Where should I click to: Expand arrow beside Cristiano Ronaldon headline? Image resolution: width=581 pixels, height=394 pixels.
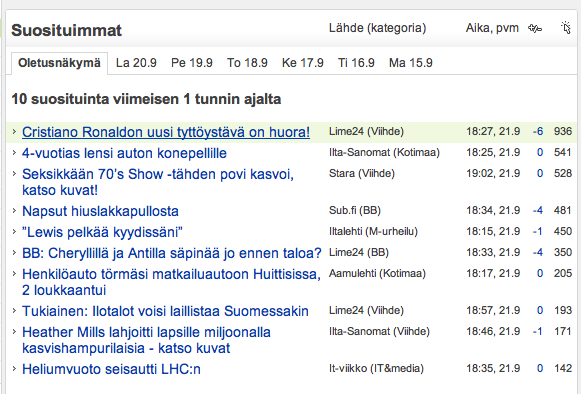tap(14, 132)
